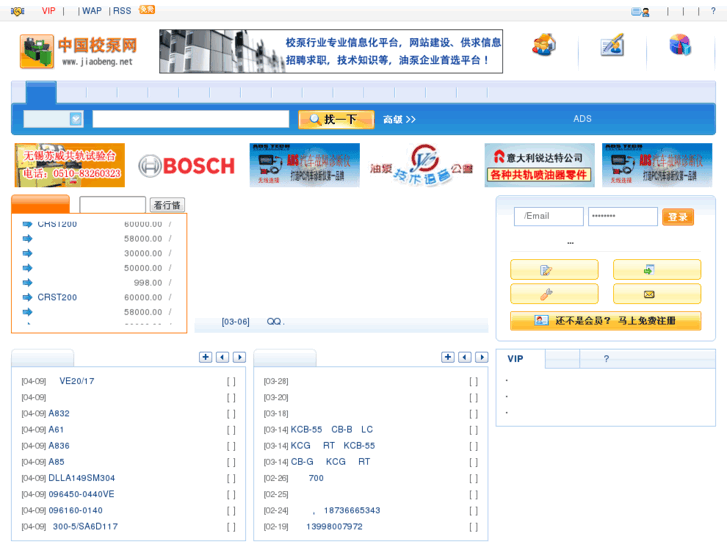The width and height of the screenshot is (727, 545).
Task: Open the 300-5/SA6D117 listing
Action: click(85, 527)
